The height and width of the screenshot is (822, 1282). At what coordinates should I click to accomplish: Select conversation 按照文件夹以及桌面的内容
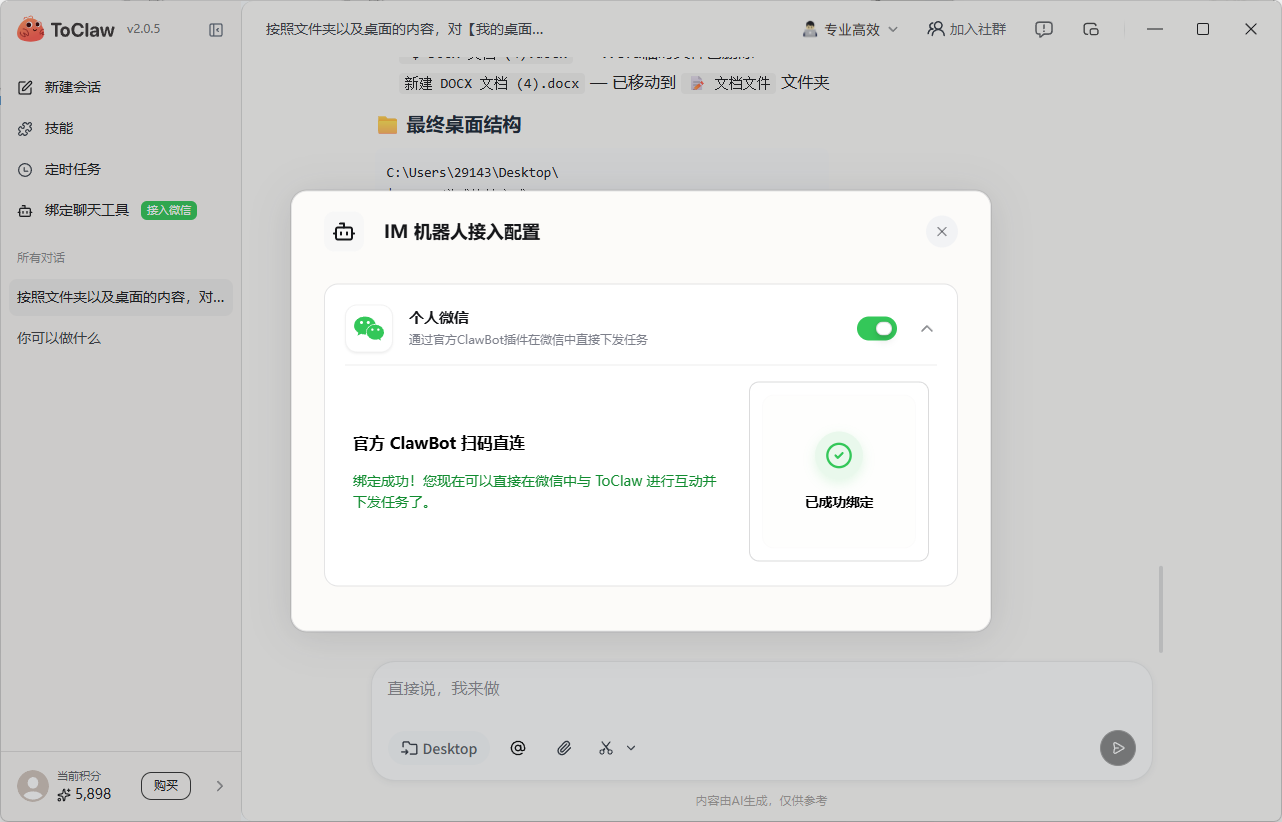tap(120, 297)
